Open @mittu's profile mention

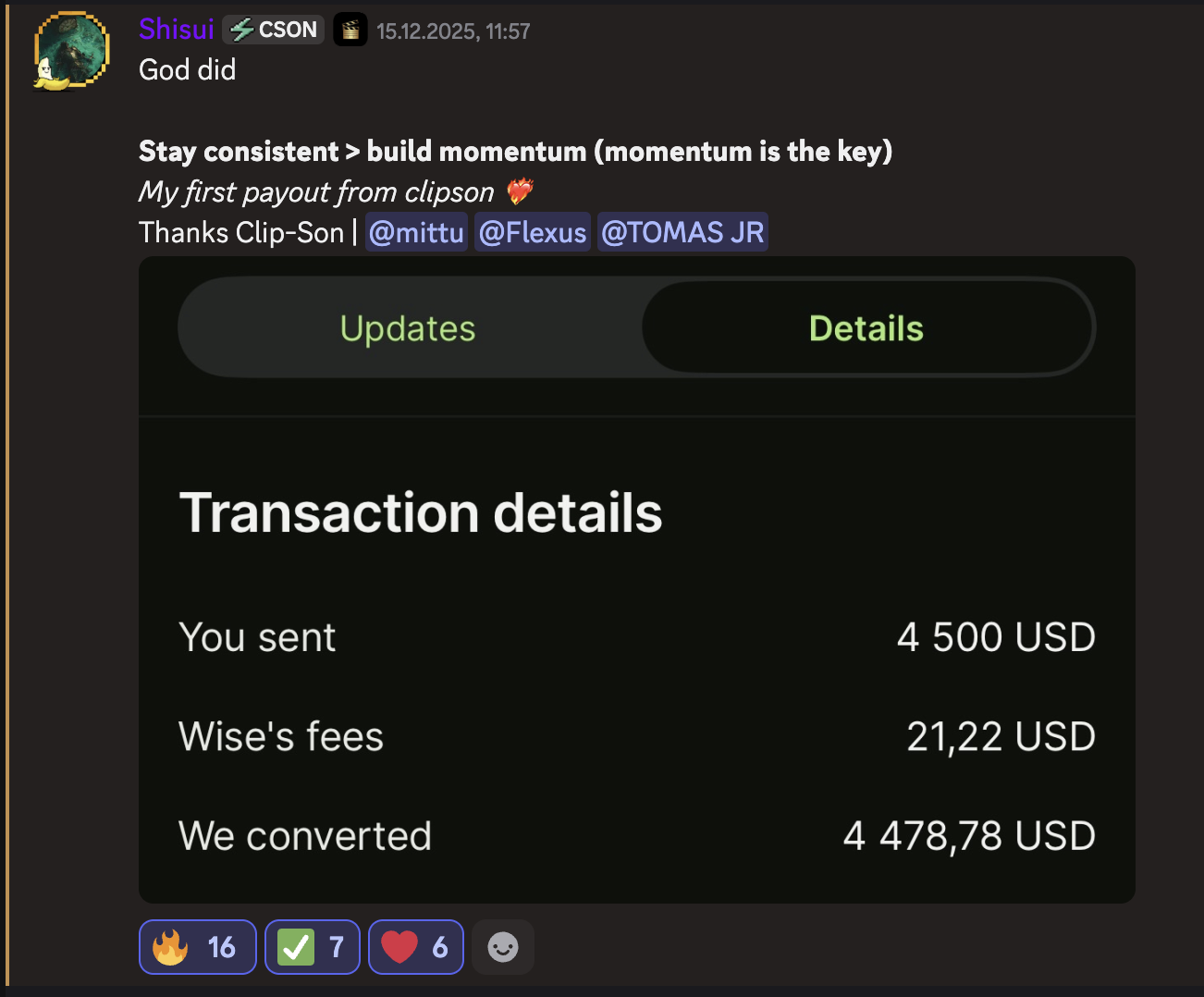[416, 231]
